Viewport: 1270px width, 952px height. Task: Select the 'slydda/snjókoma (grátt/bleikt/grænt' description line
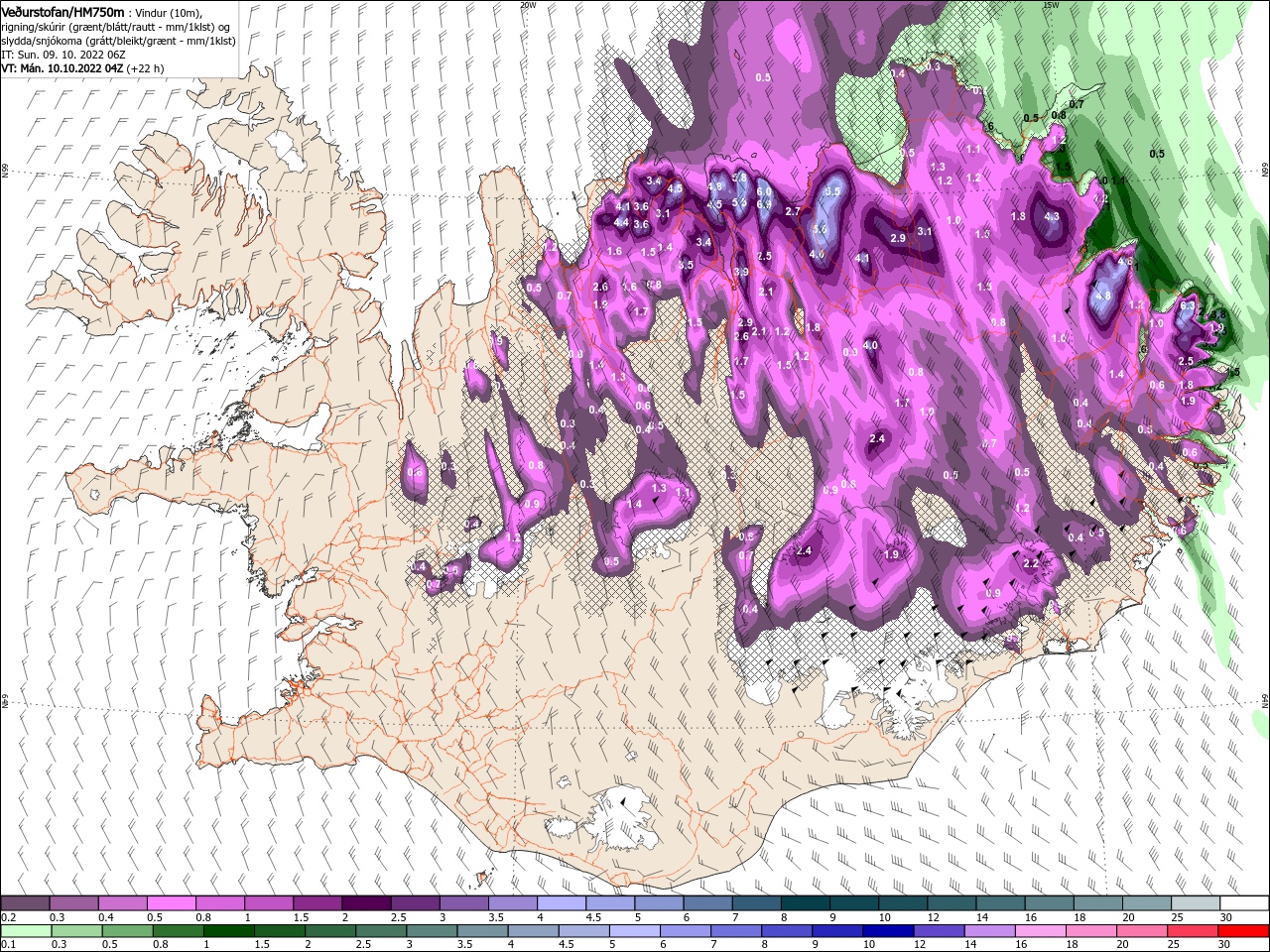pos(118,41)
